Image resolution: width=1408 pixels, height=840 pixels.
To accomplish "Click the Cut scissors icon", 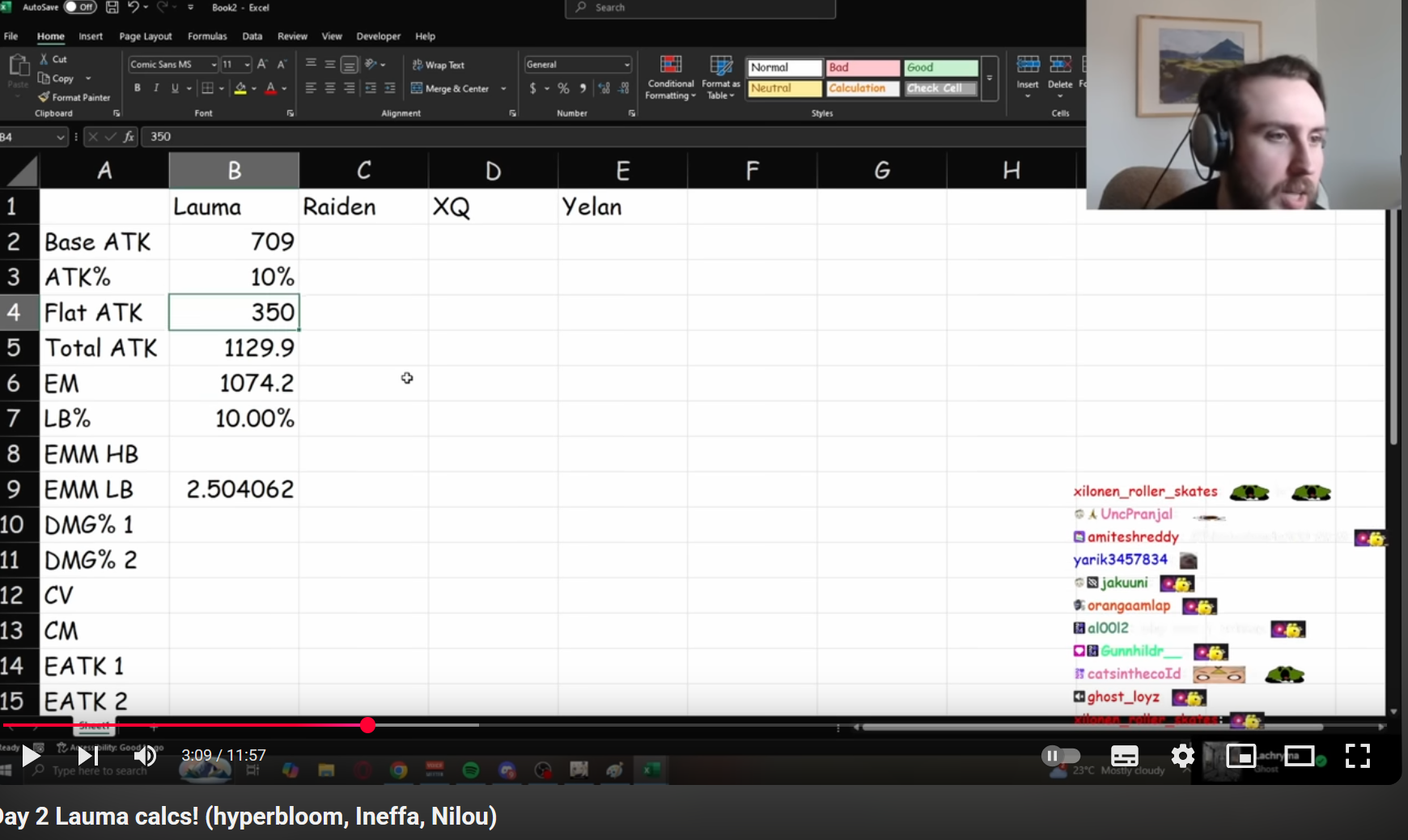I will (x=45, y=59).
